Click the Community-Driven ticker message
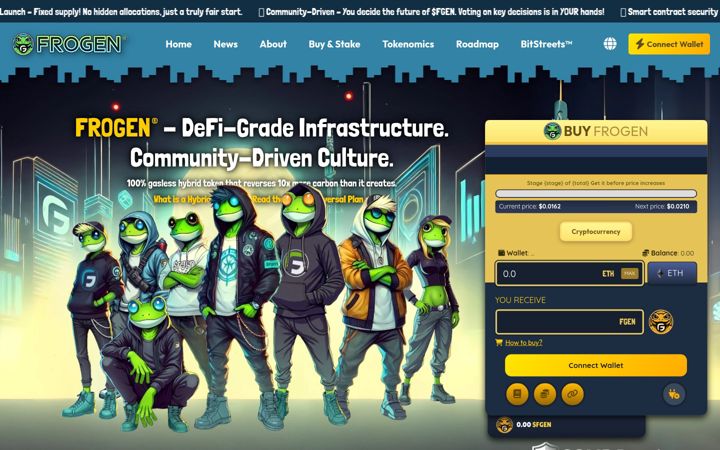This screenshot has width=720, height=450. click(x=431, y=11)
